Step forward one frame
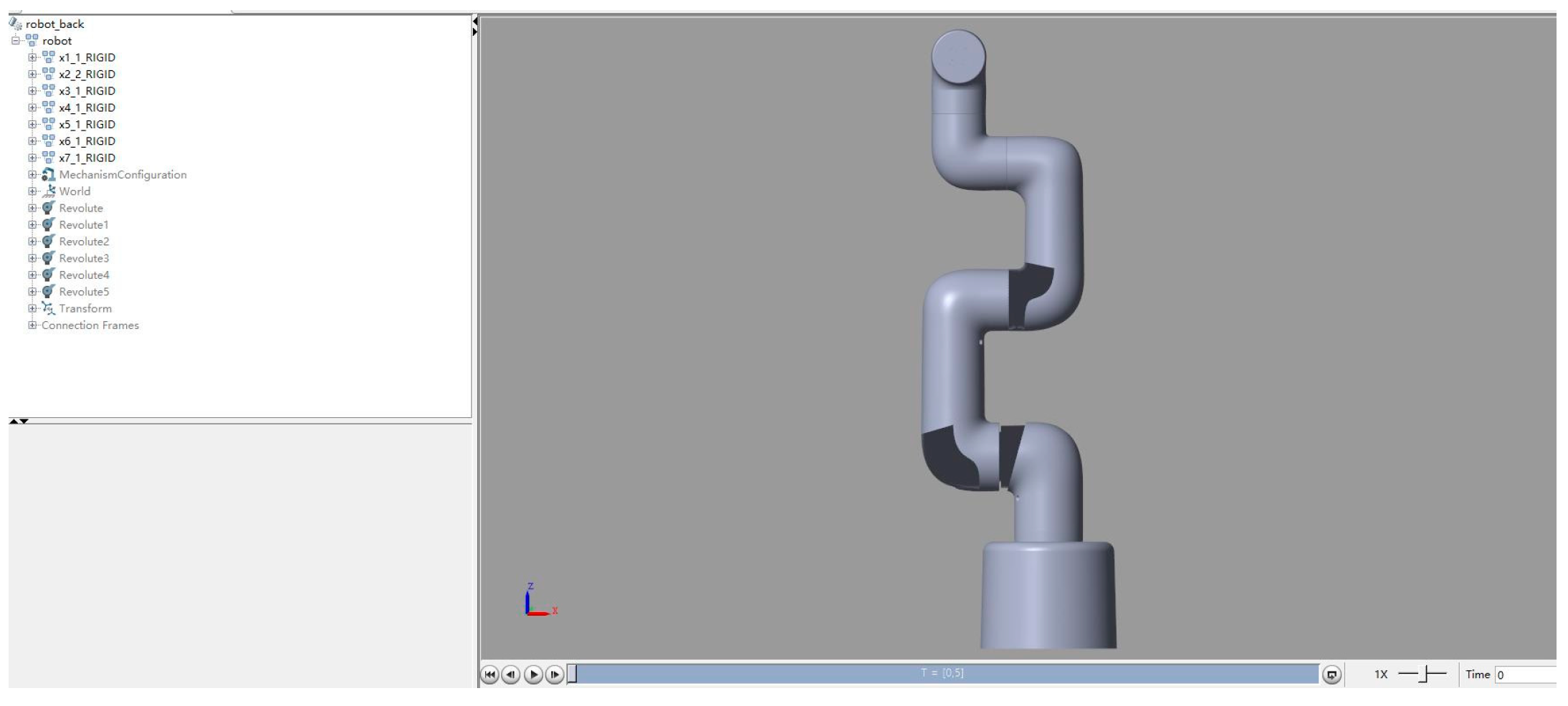 tap(555, 674)
